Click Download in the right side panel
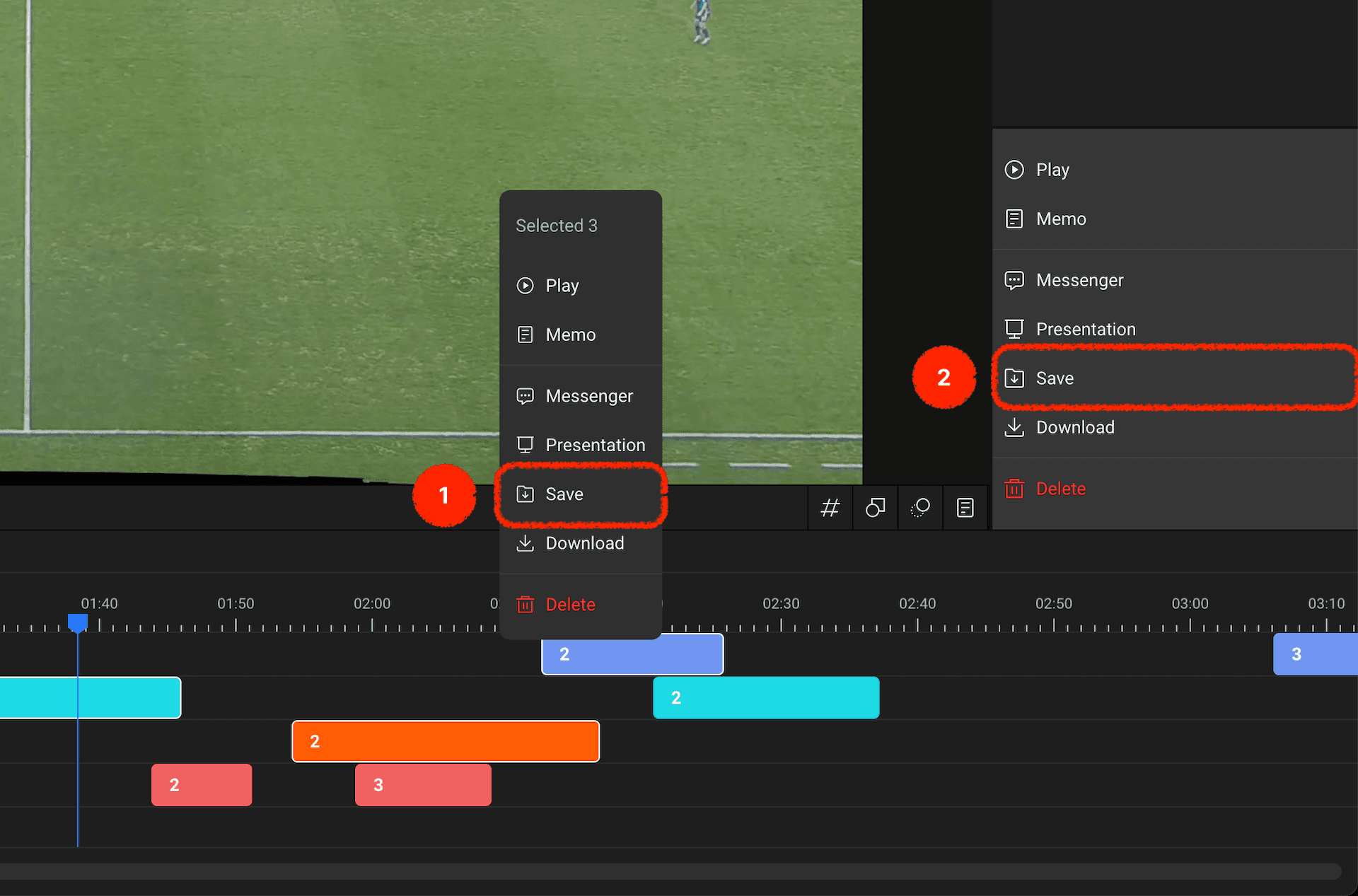The width and height of the screenshot is (1358, 896). (1074, 427)
